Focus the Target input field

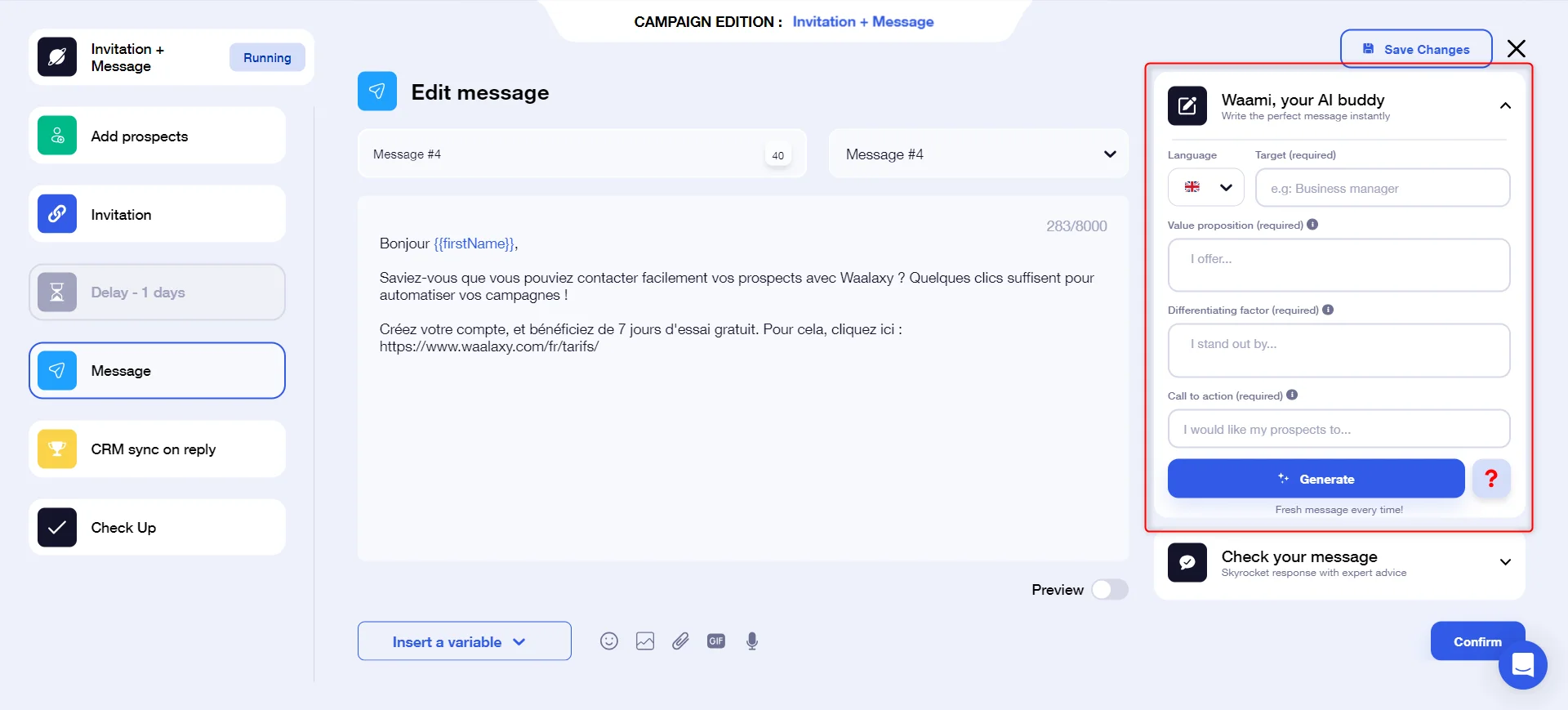pyautogui.click(x=1383, y=188)
